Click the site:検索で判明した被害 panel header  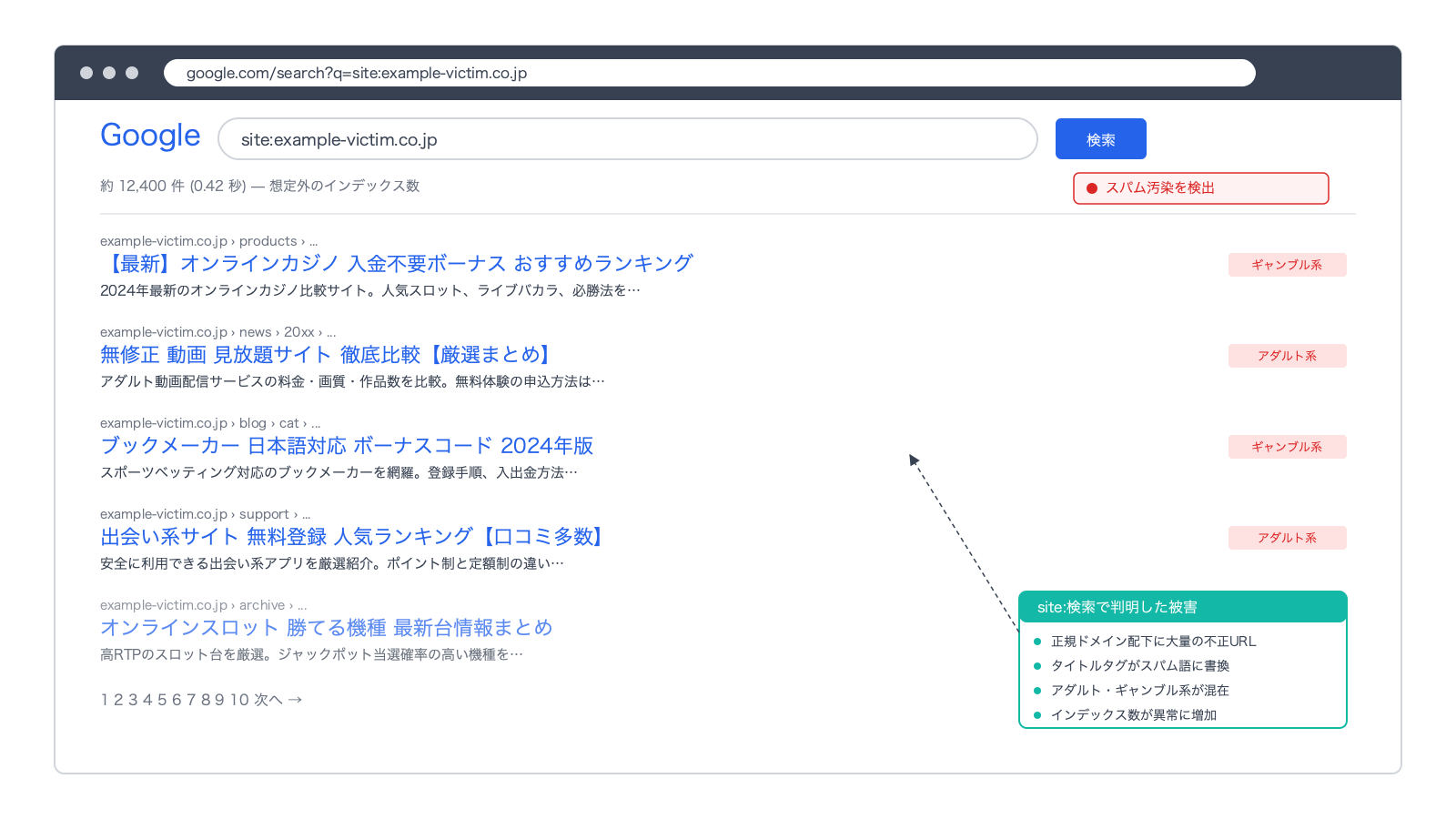pos(1183,607)
